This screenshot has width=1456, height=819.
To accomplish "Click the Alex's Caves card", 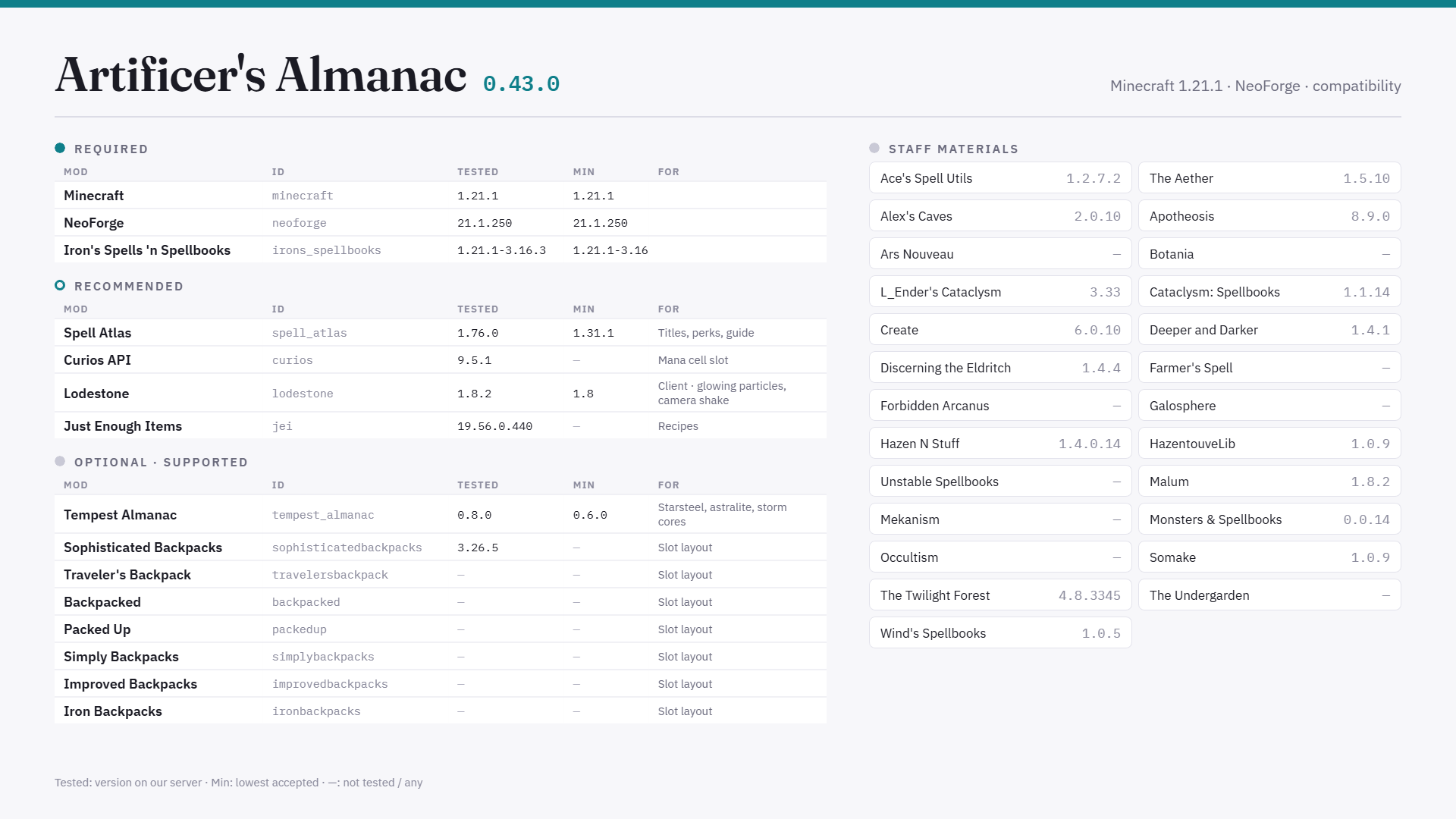I will coord(1000,216).
